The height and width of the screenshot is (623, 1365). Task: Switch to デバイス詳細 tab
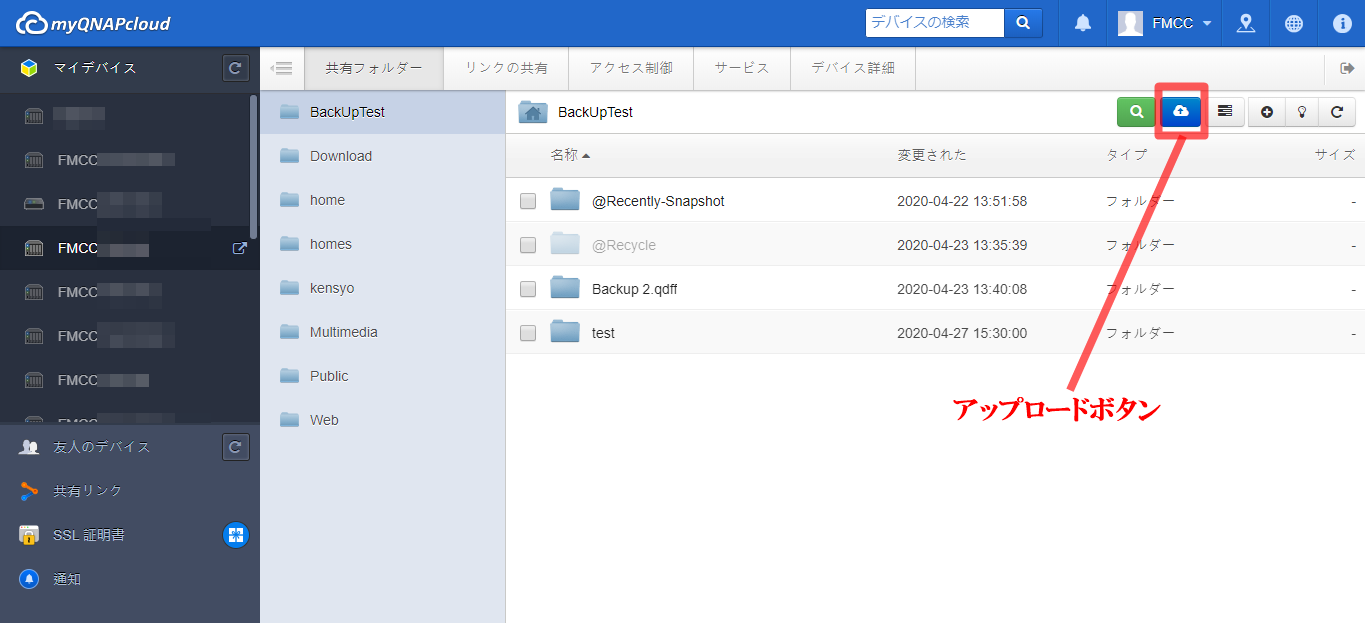[x=853, y=68]
